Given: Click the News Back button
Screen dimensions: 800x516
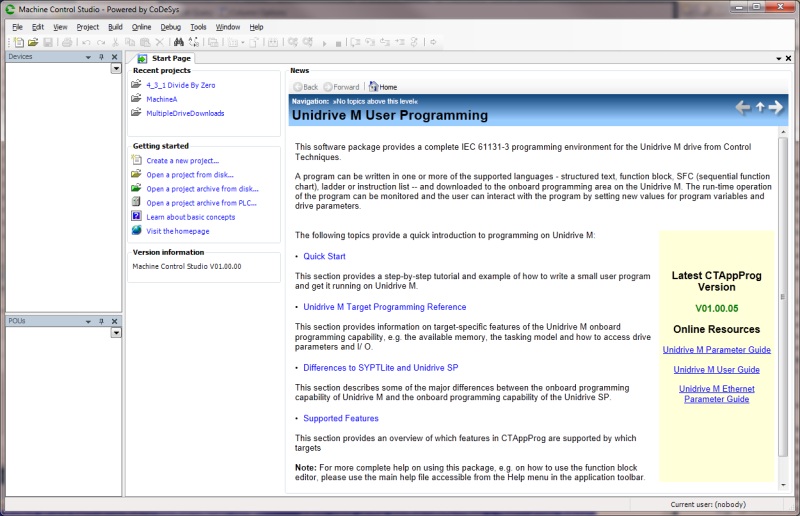Looking at the screenshot, I should [306, 87].
